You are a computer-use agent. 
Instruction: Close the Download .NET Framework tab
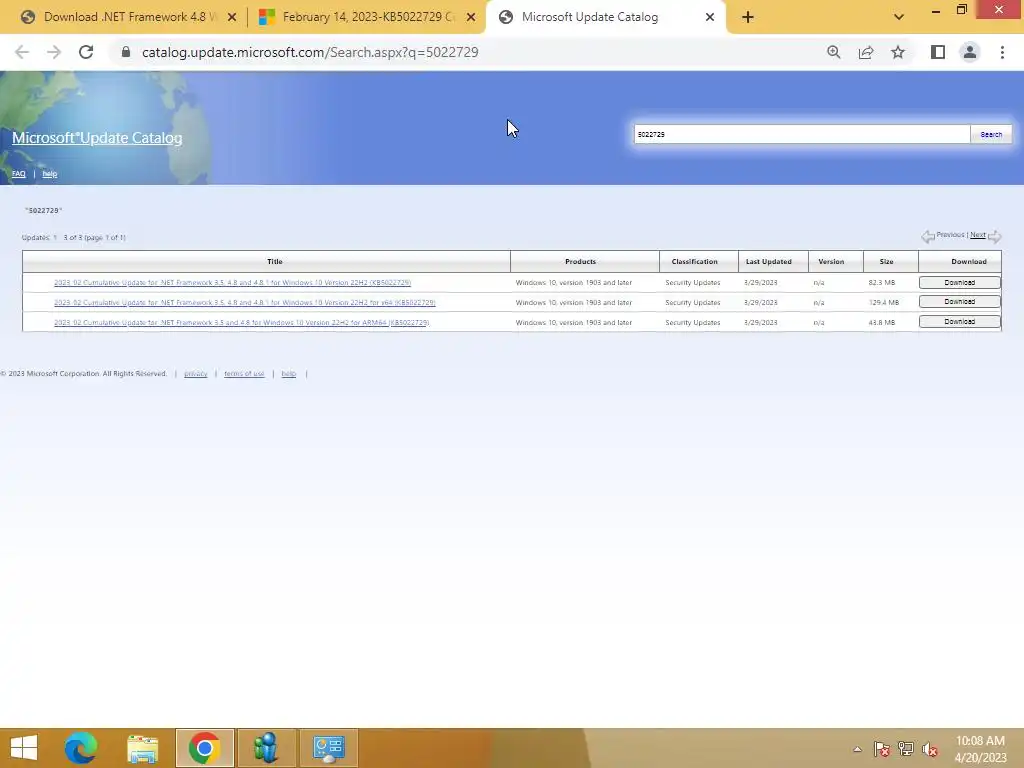click(231, 18)
